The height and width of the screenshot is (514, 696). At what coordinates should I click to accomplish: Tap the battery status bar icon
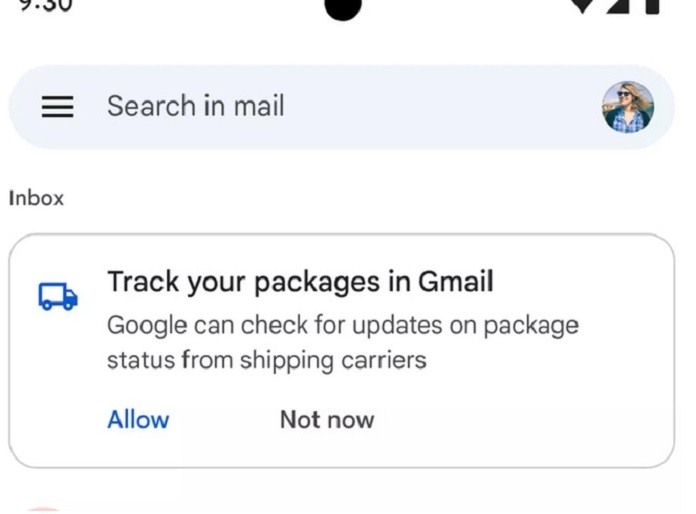(x=652, y=5)
